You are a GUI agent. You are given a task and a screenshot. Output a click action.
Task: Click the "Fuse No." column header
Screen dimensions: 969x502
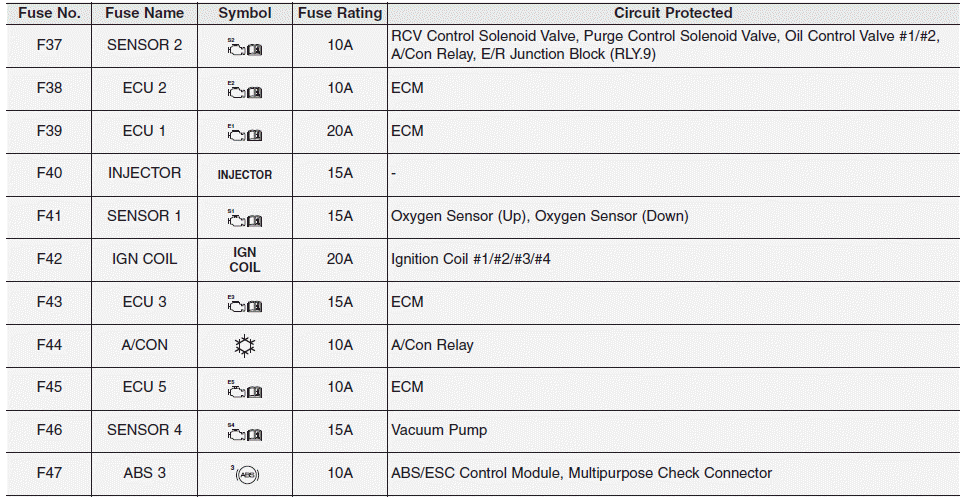(x=48, y=14)
